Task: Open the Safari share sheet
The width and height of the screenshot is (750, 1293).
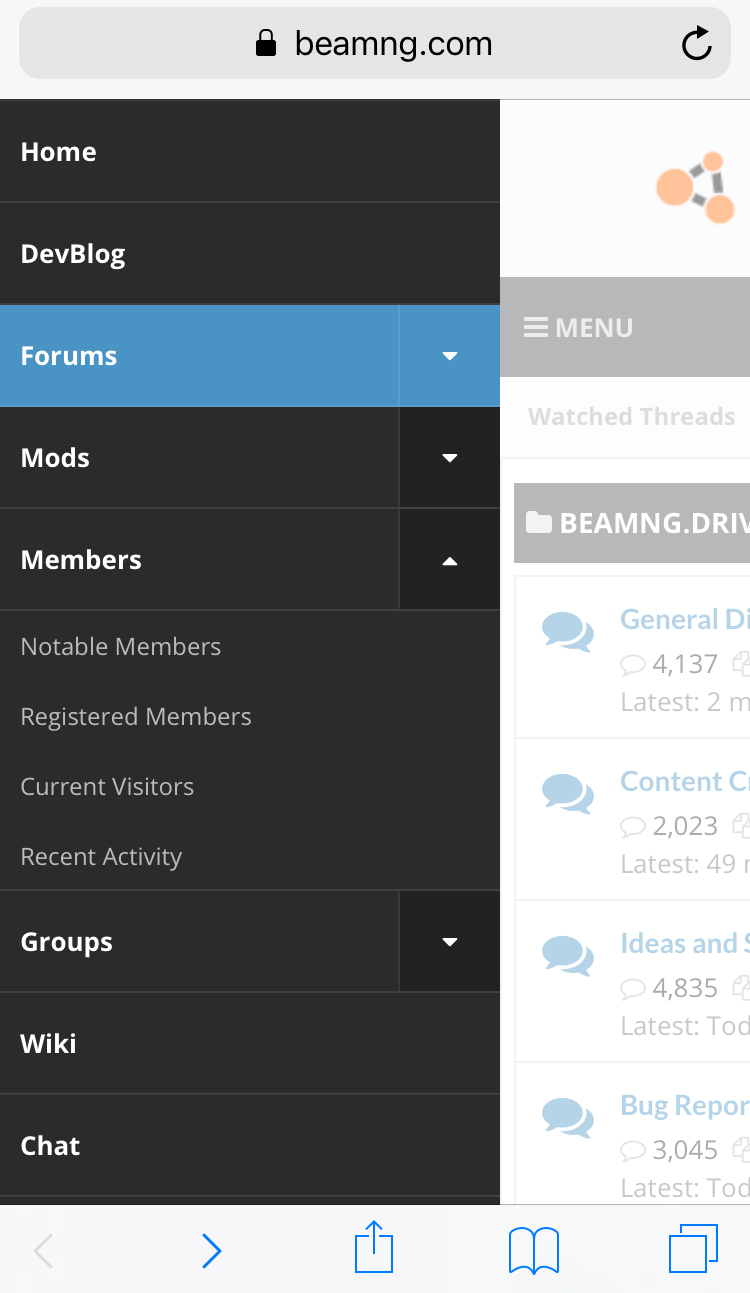Action: click(374, 1246)
